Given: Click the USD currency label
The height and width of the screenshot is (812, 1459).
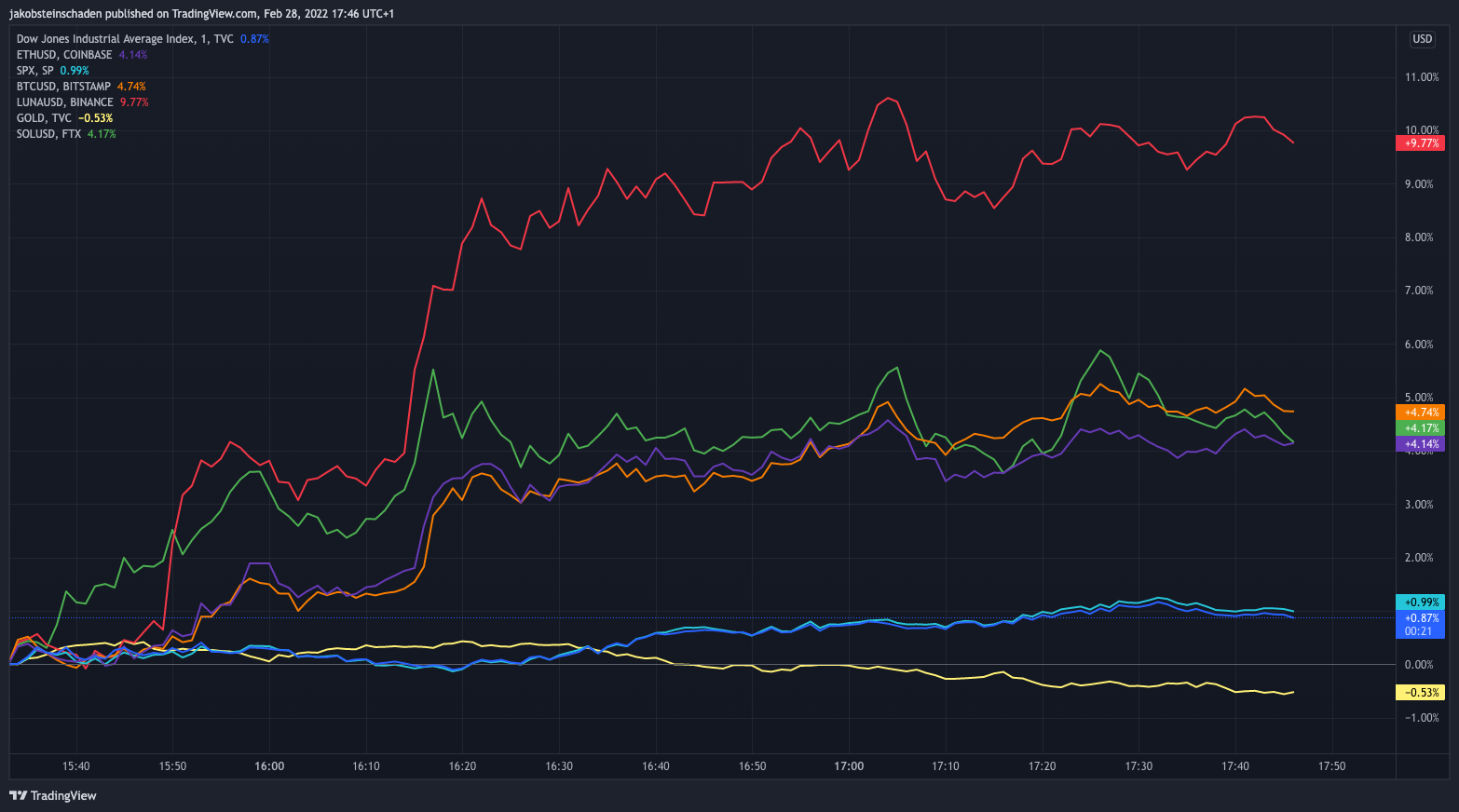Looking at the screenshot, I should click(1422, 39).
